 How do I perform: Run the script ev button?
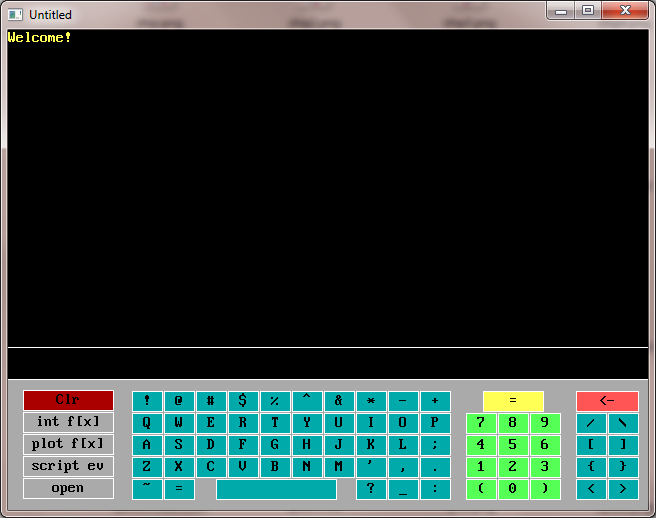[x=68, y=467]
